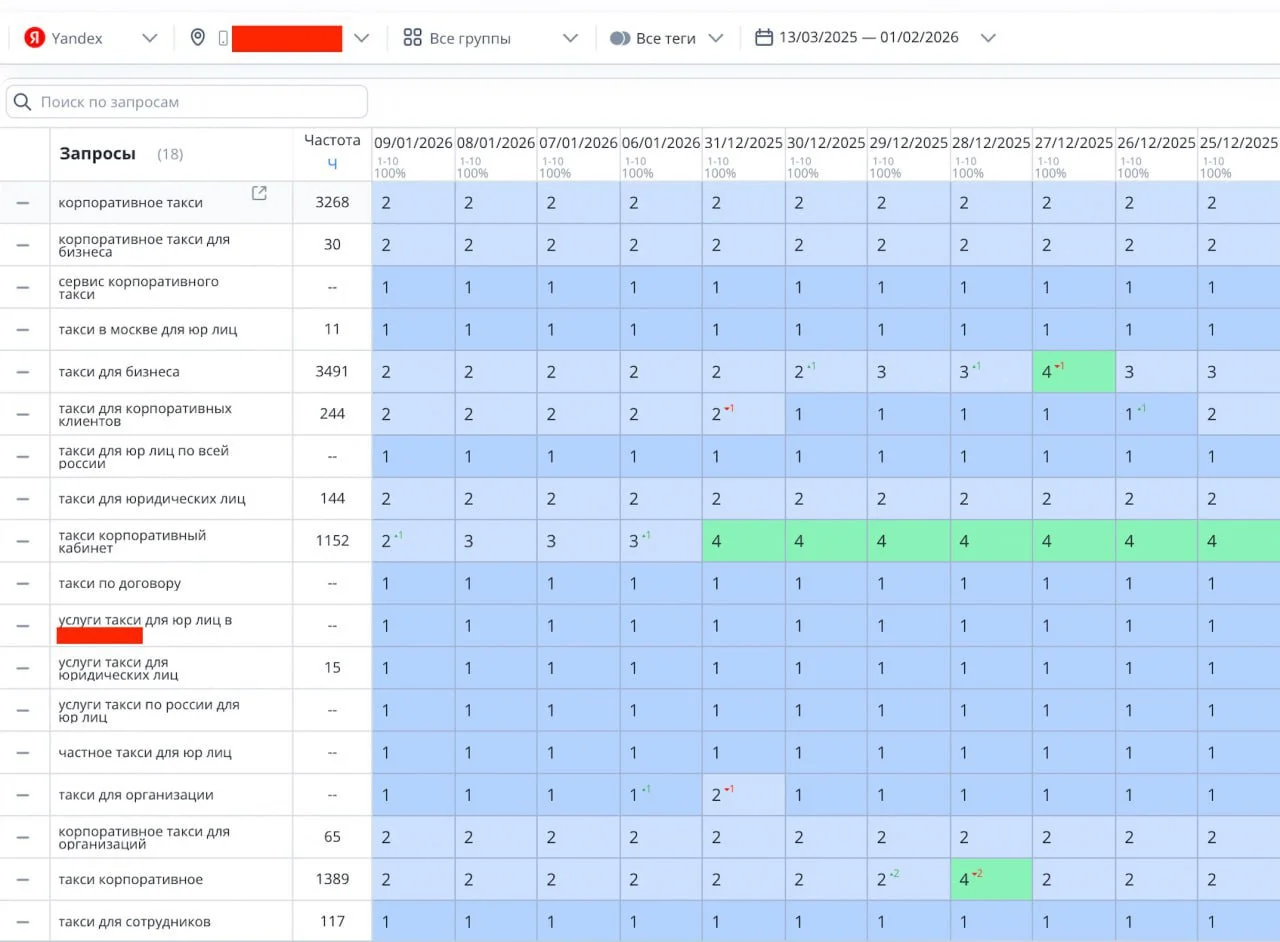Sort by Частота column header
This screenshot has width=1280, height=942.
point(332,141)
